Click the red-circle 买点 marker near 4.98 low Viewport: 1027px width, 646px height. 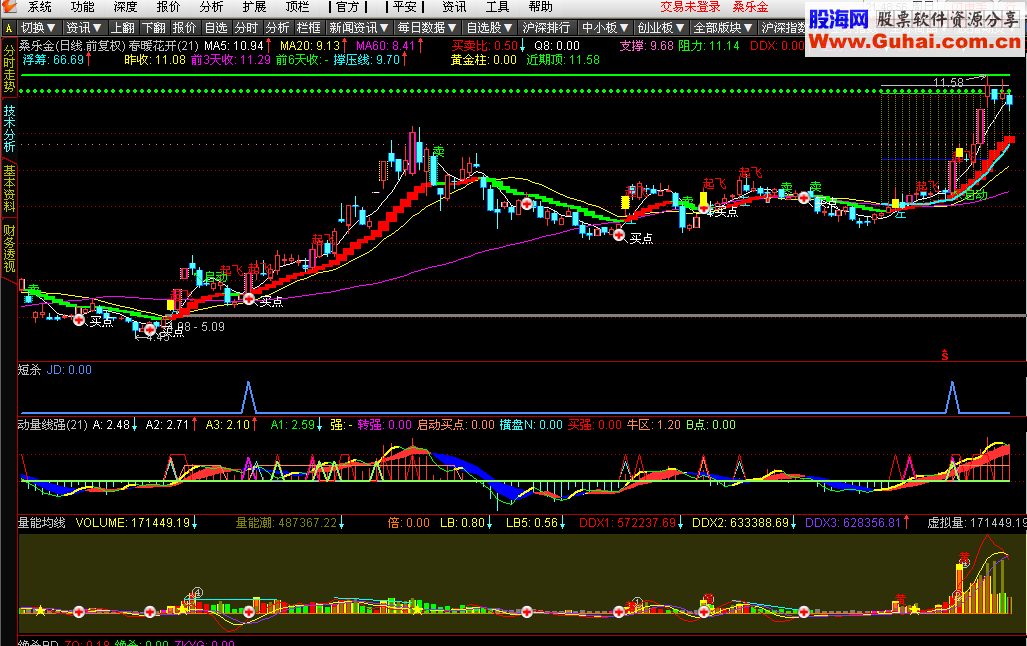tap(149, 330)
